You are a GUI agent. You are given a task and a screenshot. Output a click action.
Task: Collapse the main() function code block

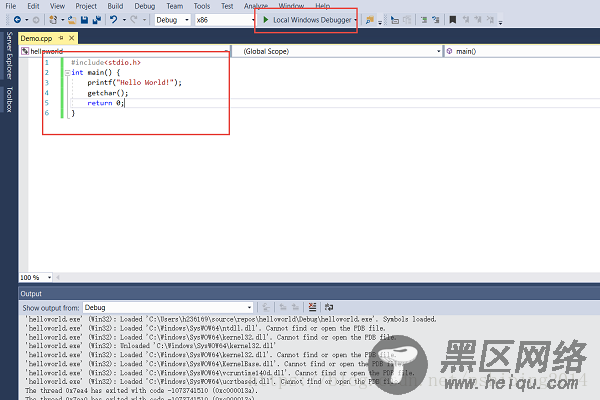[x=67, y=72]
